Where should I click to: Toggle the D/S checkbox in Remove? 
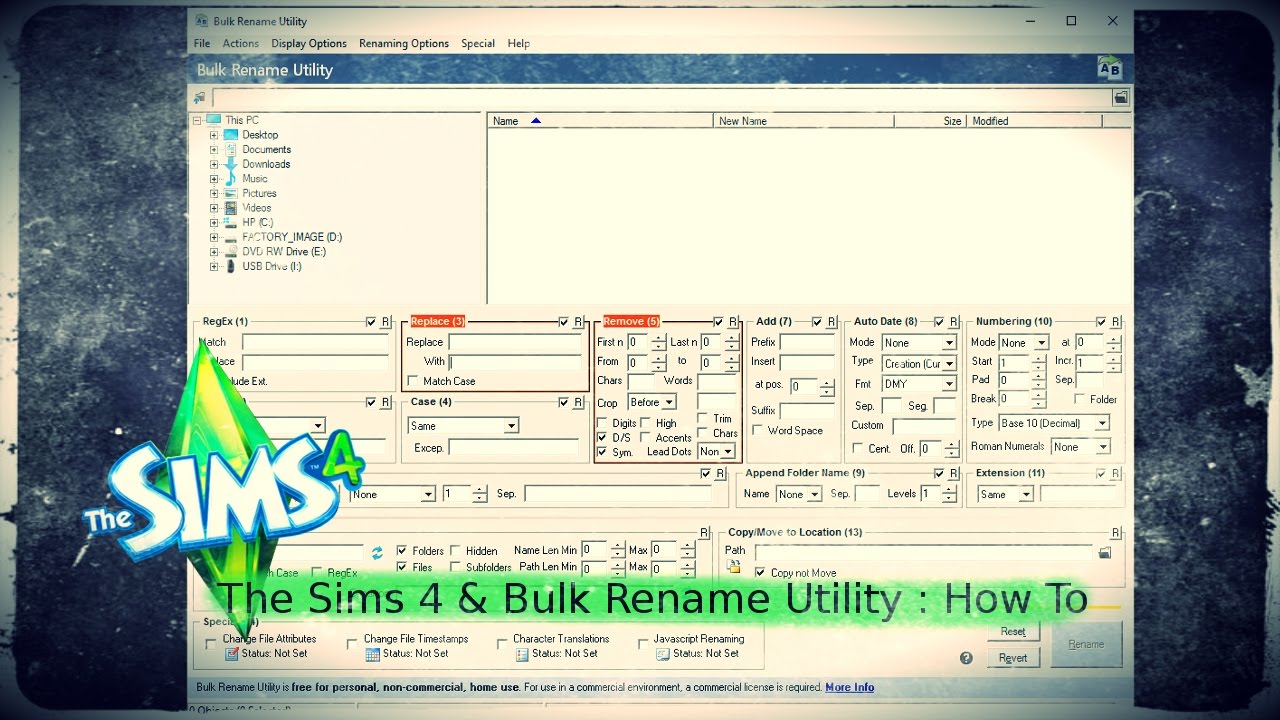click(602, 437)
